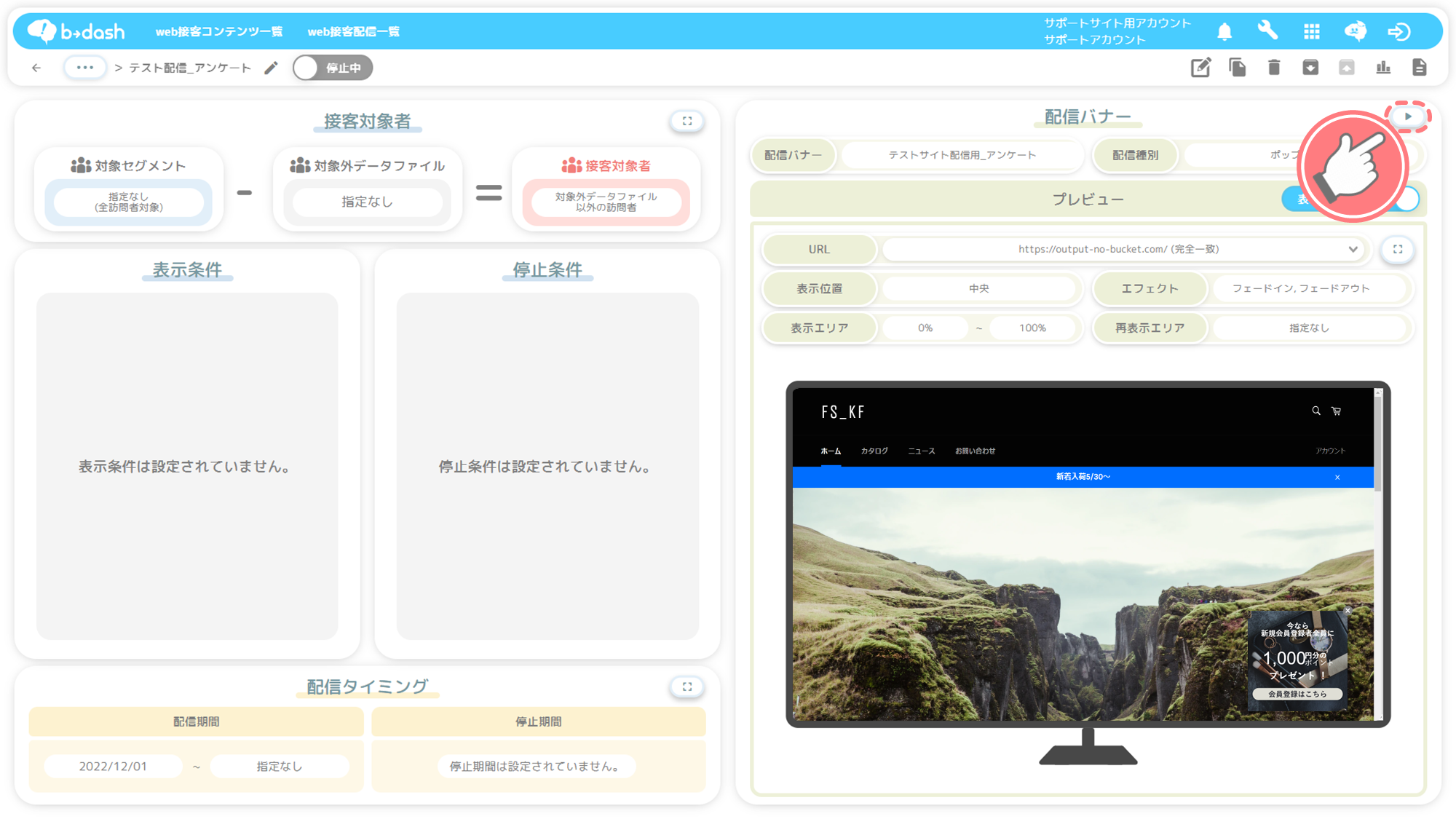Image resolution: width=1456 pixels, height=819 pixels.
Task: Open the wrench settings icon
Action: (1267, 31)
